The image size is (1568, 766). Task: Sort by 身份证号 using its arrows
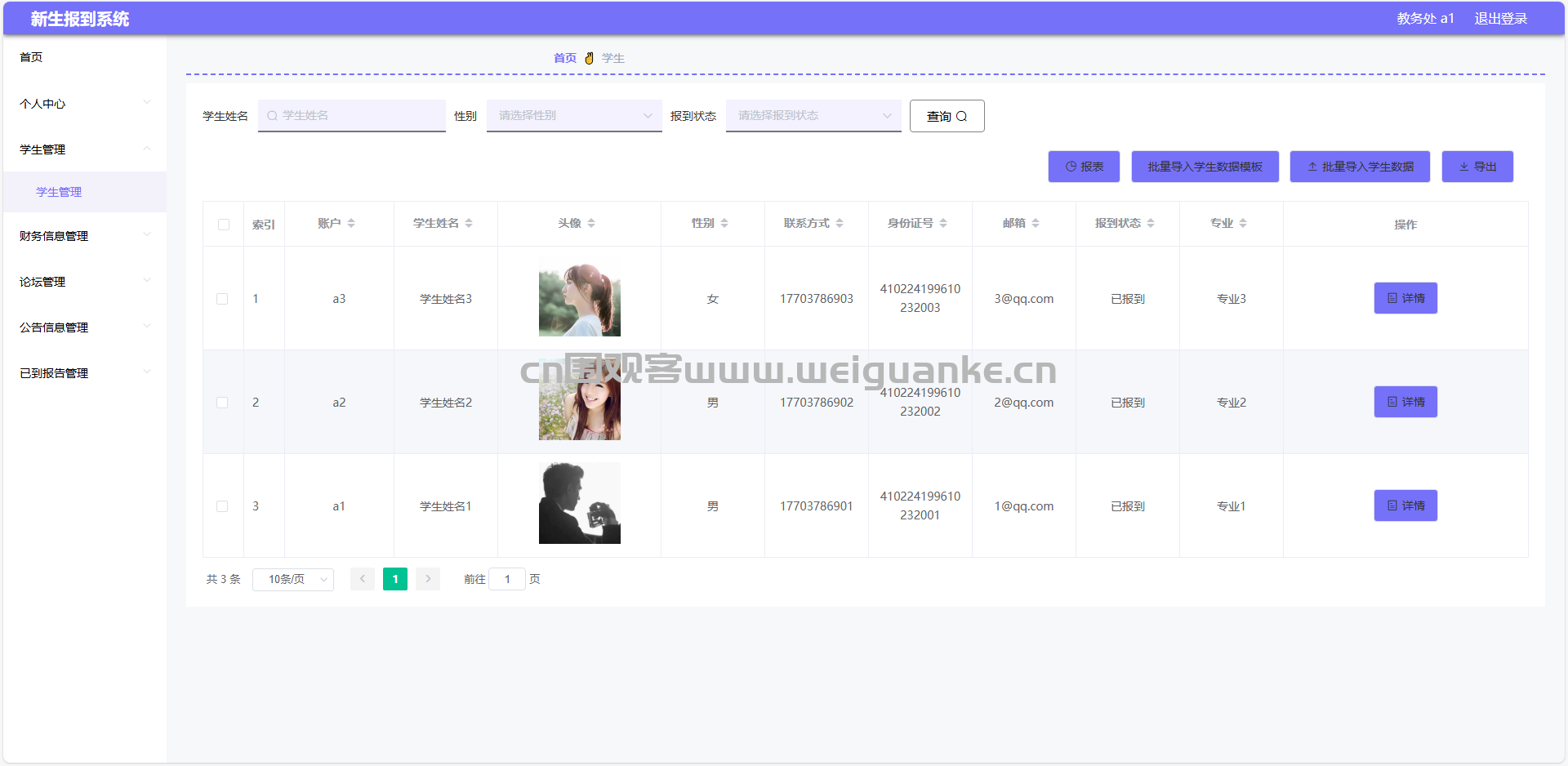coord(943,223)
